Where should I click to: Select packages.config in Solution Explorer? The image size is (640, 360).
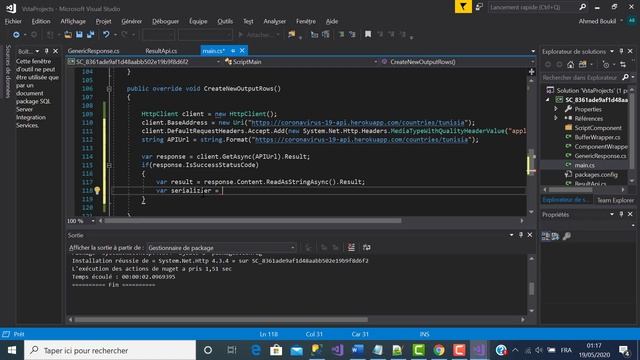coord(596,175)
